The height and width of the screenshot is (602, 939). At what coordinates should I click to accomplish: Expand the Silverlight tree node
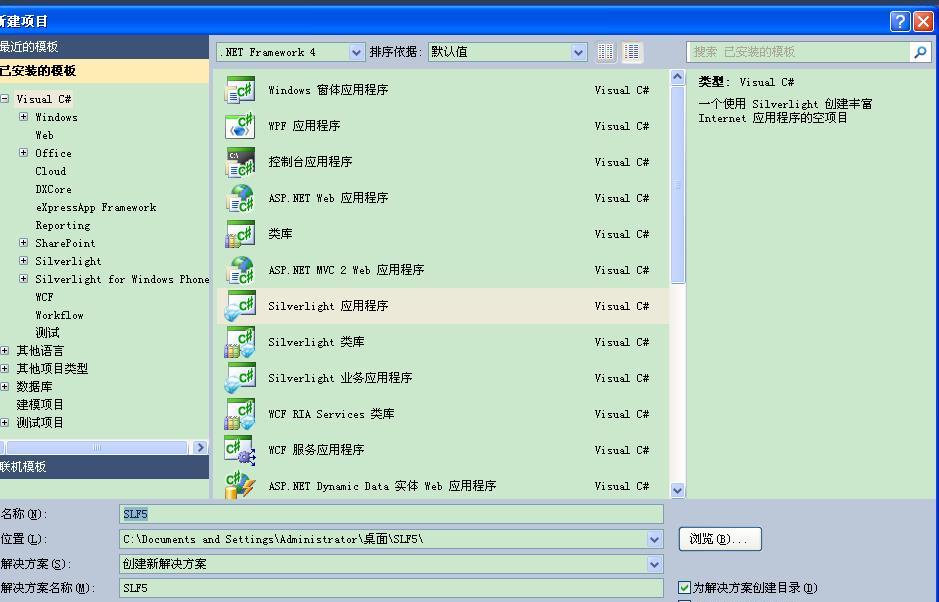(x=23, y=261)
